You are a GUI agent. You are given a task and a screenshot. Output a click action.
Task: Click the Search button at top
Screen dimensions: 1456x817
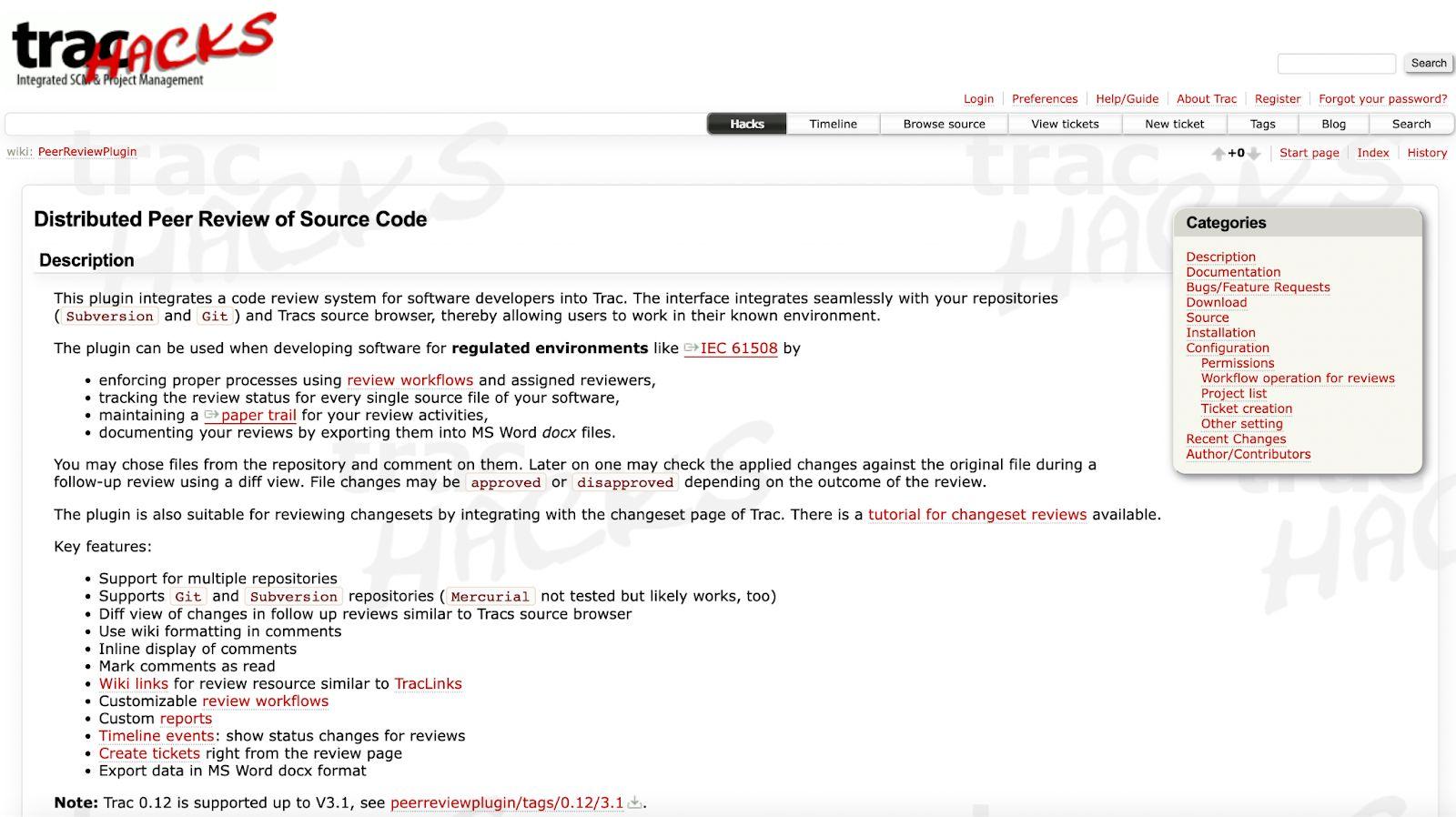tap(1428, 63)
